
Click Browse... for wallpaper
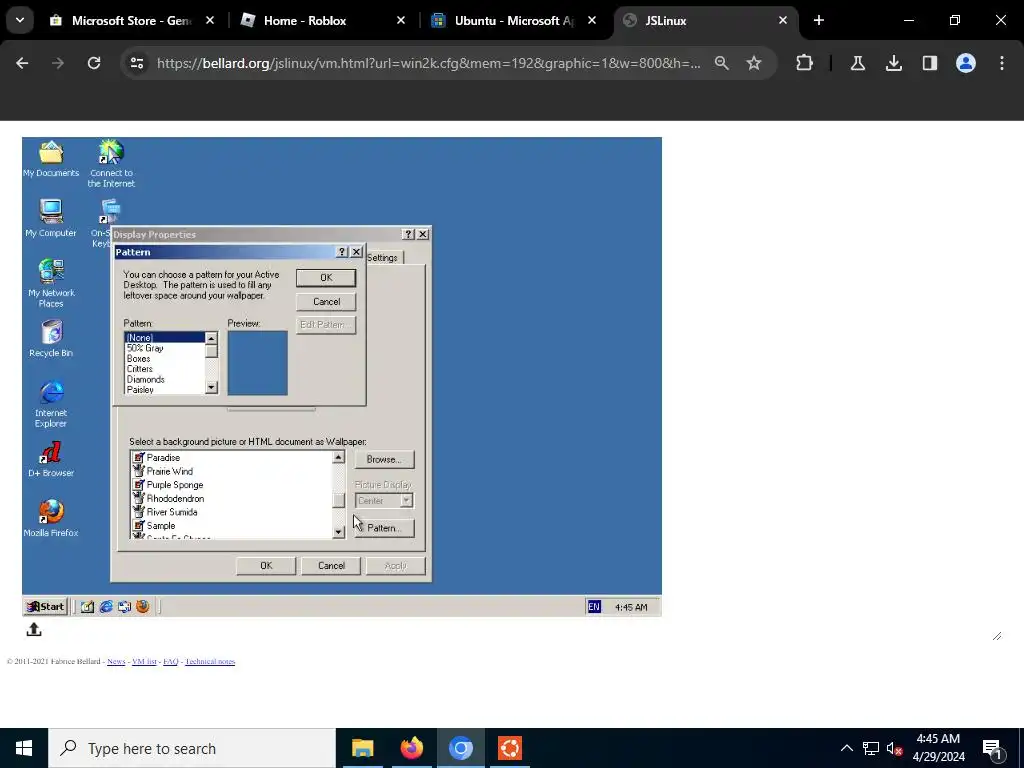pyautogui.click(x=384, y=460)
